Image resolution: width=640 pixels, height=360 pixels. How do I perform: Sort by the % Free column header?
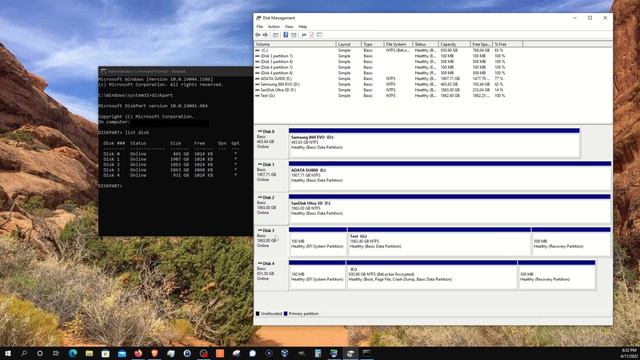point(507,44)
